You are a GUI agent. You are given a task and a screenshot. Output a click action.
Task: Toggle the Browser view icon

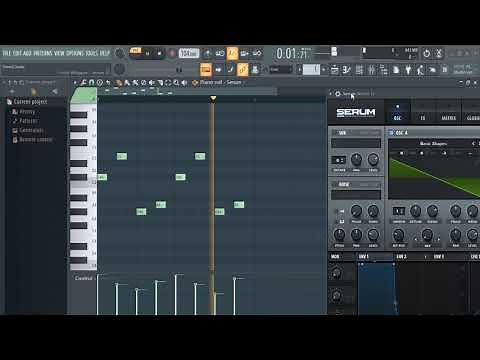(x=384, y=70)
